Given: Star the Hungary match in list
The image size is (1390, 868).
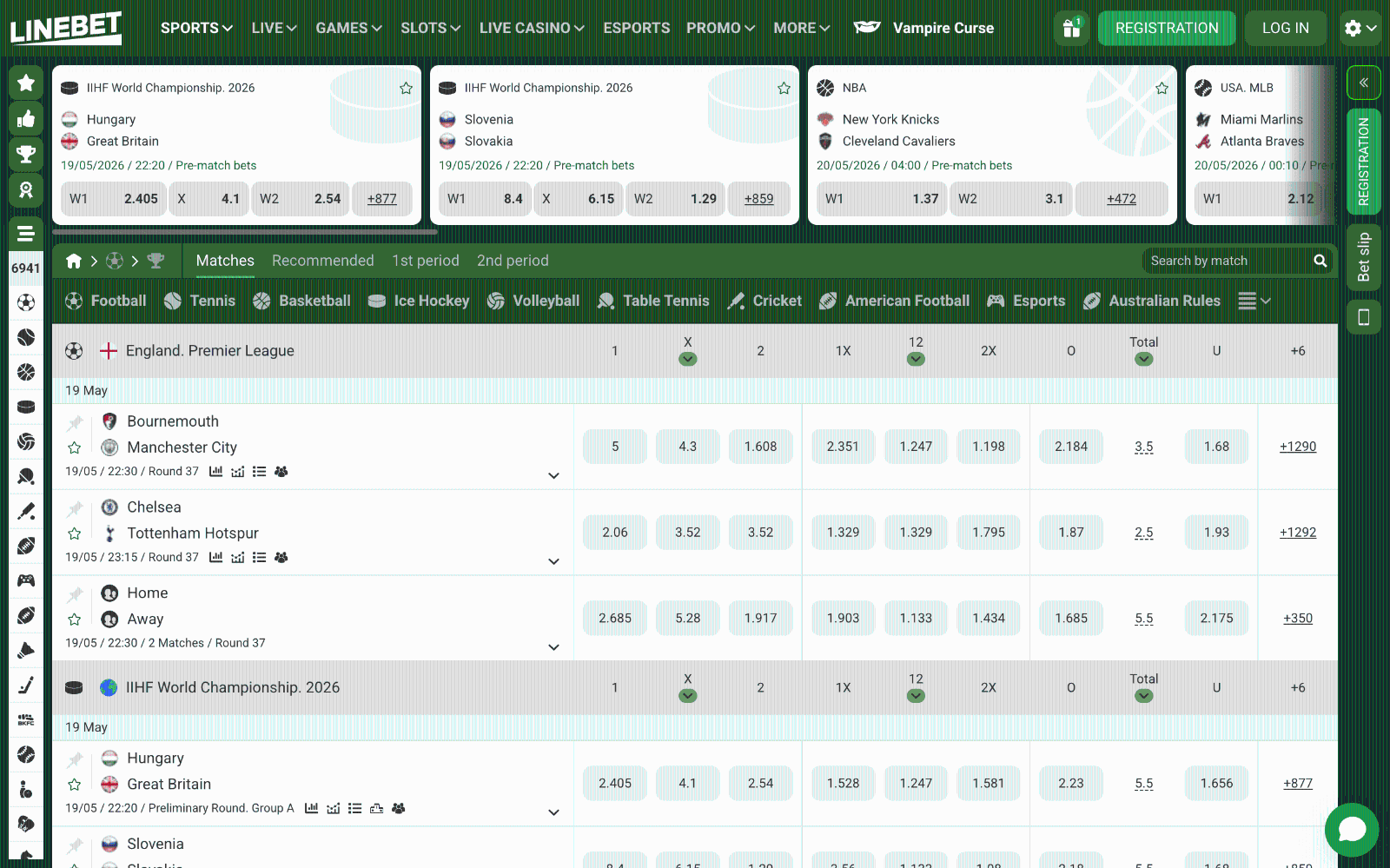Looking at the screenshot, I should 75,785.
